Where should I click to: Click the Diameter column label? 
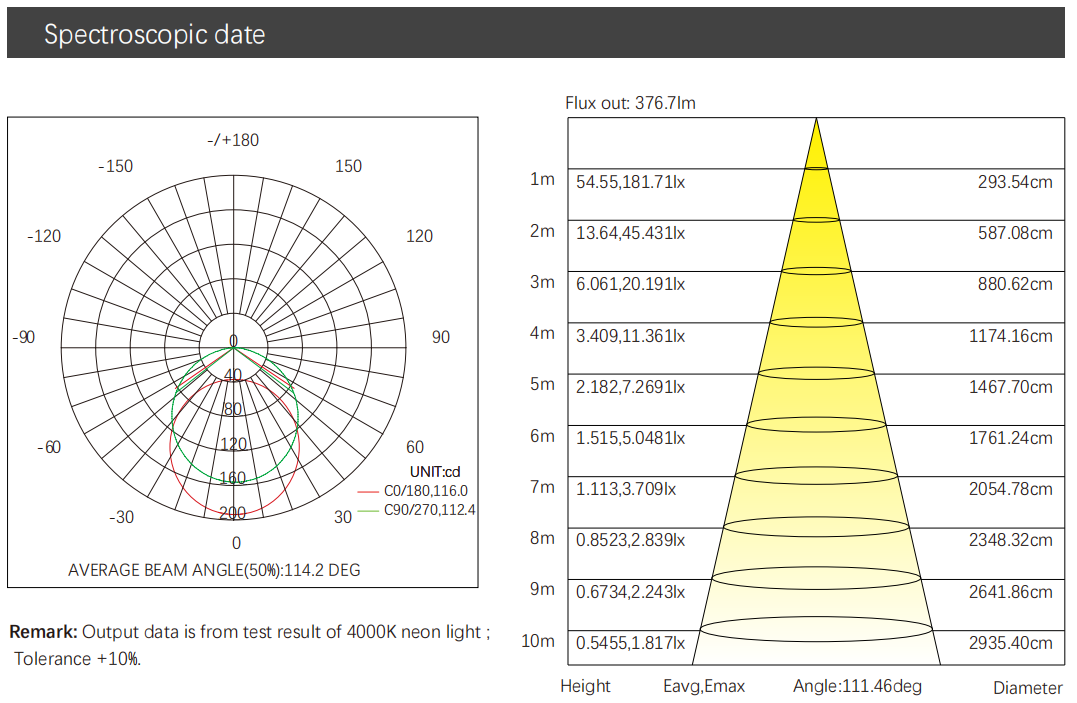(x=1027, y=688)
